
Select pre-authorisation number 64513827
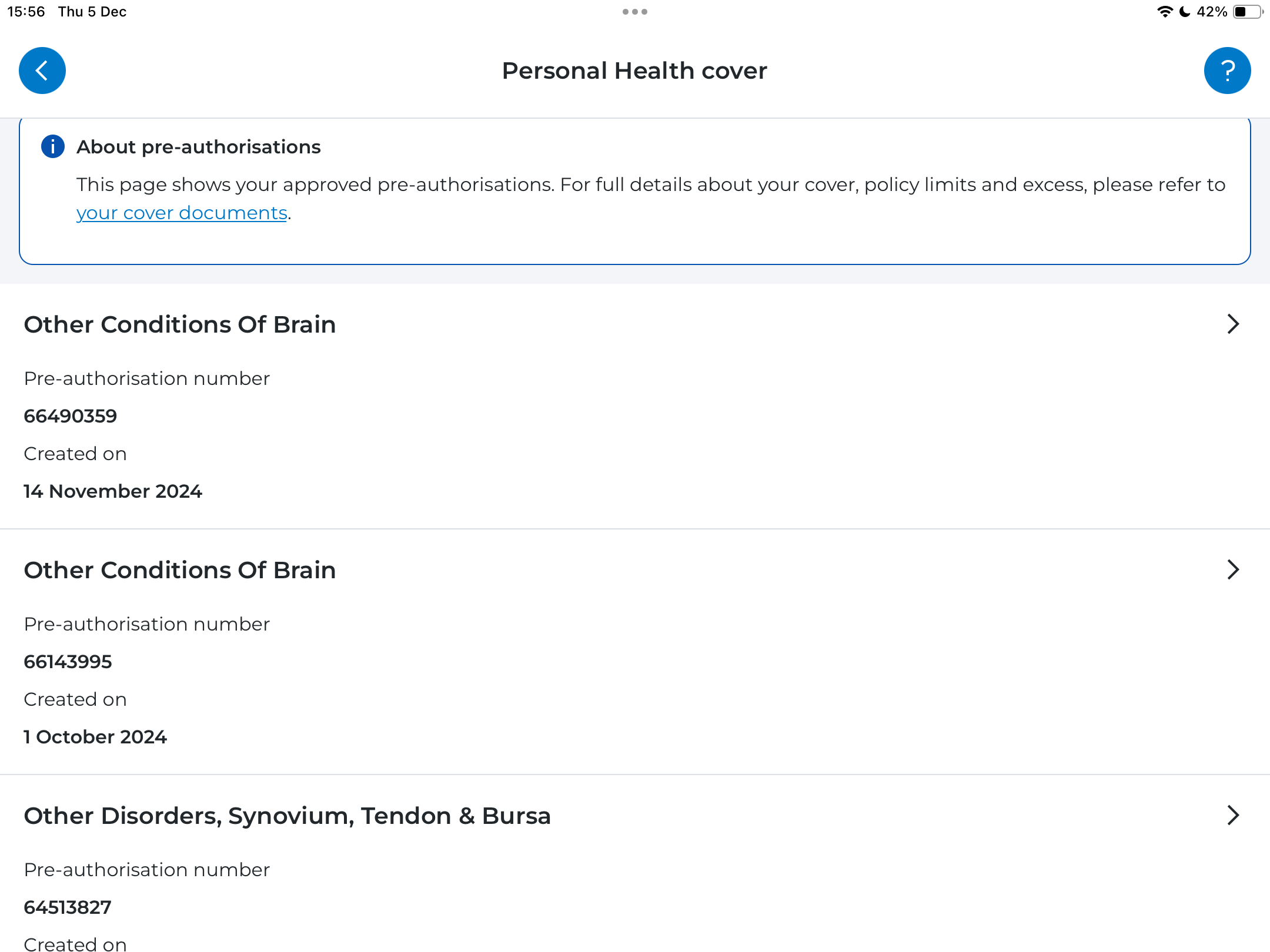click(x=68, y=907)
